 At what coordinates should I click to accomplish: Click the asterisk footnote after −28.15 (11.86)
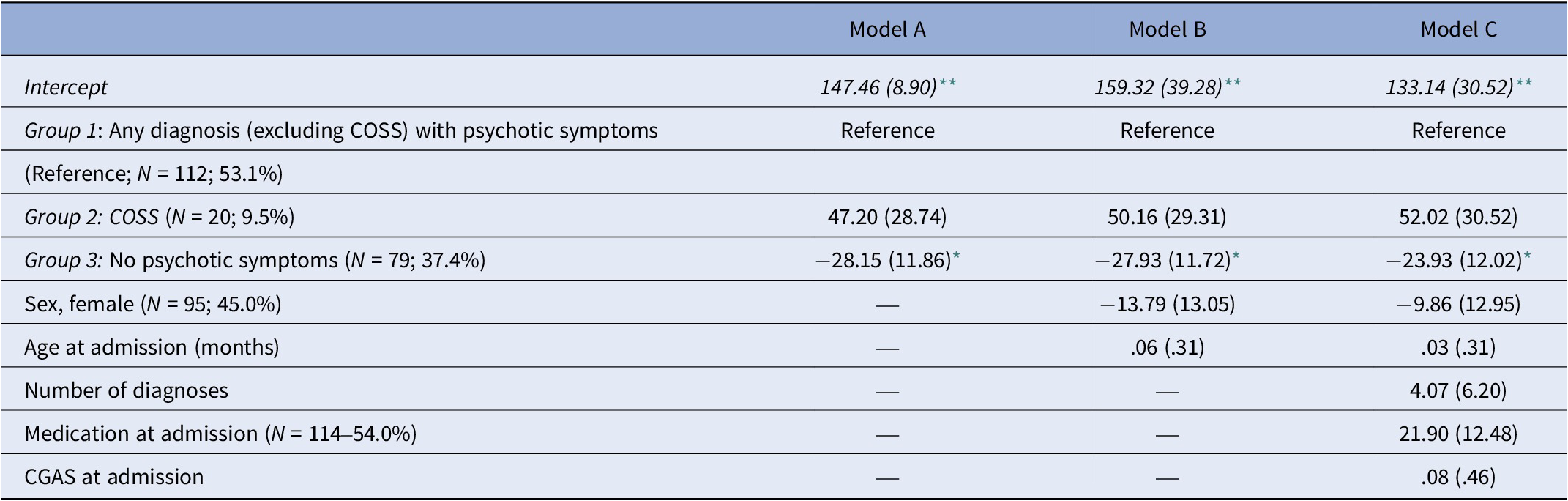(955, 256)
